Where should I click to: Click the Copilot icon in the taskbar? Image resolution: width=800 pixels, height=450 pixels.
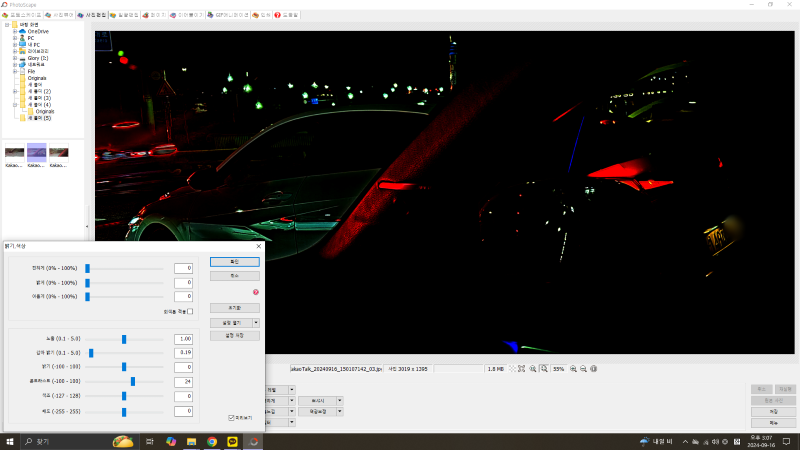point(171,441)
